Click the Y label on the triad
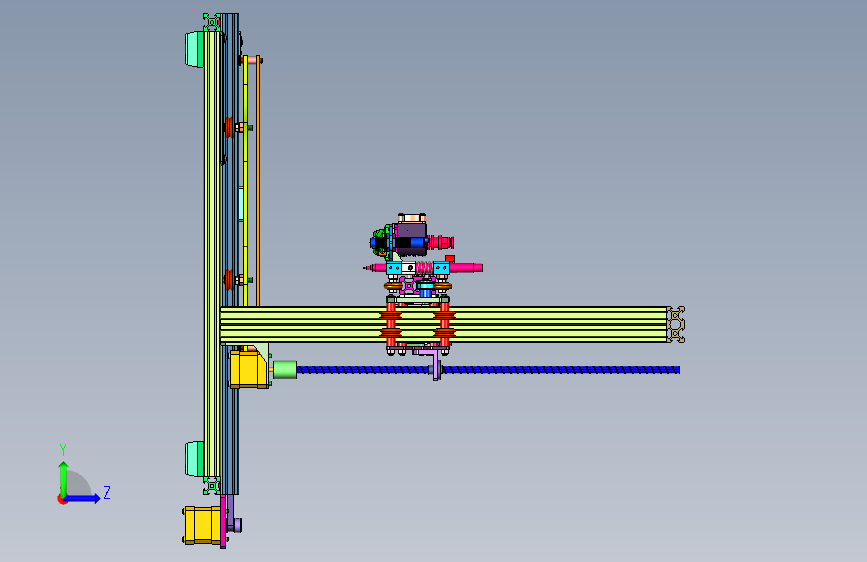Image resolution: width=867 pixels, height=562 pixels. point(63,450)
